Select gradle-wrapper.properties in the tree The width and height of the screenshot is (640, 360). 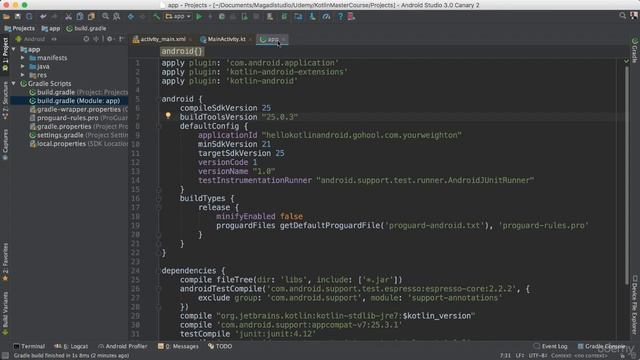[x=78, y=109]
